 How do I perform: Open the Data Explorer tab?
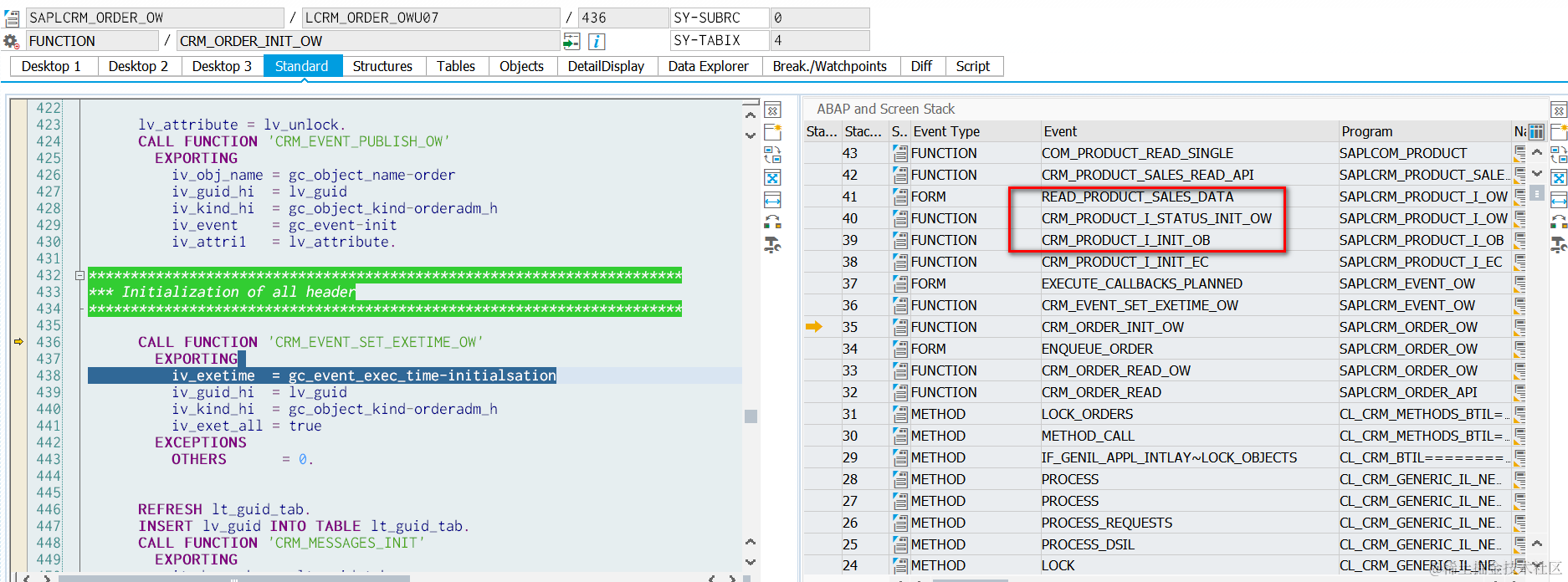[x=708, y=66]
